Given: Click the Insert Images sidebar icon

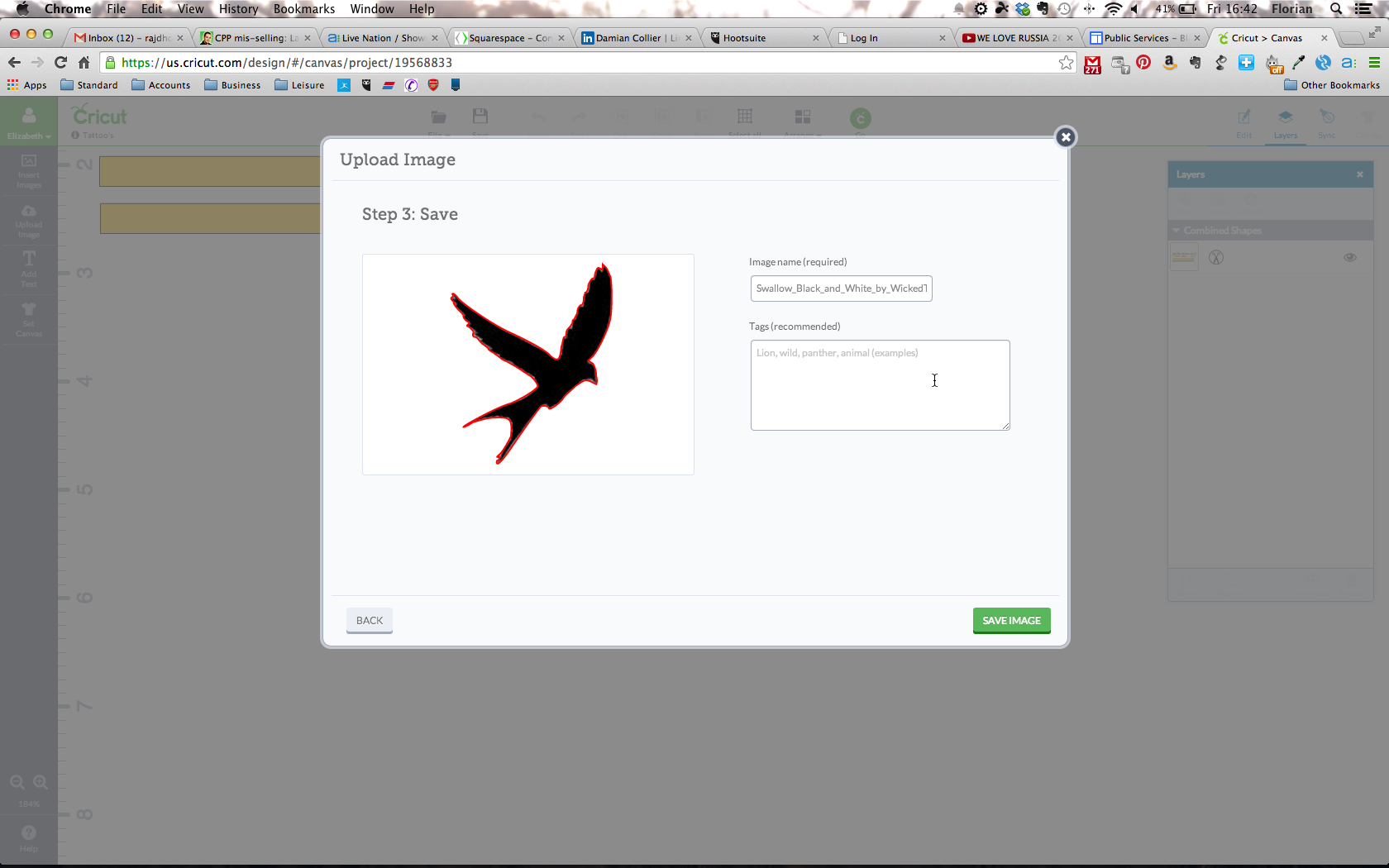Looking at the screenshot, I should pos(29,169).
